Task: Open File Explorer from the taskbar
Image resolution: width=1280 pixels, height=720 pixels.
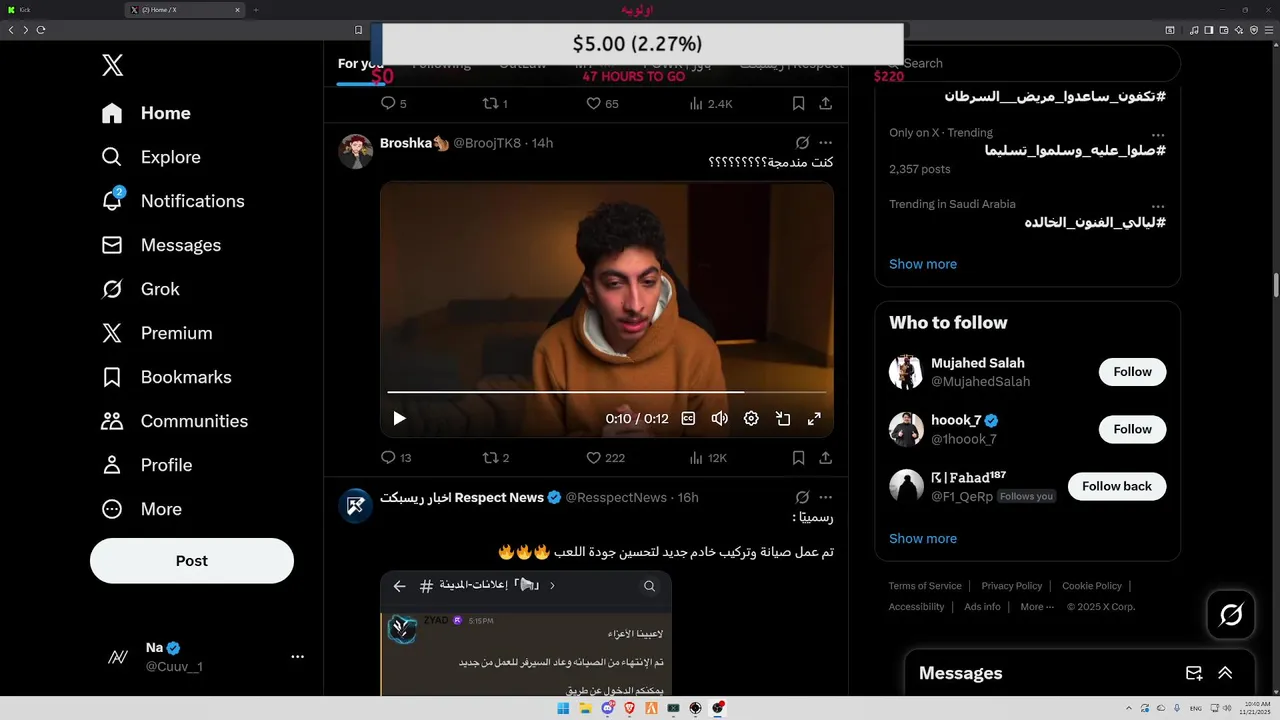Action: point(585,708)
